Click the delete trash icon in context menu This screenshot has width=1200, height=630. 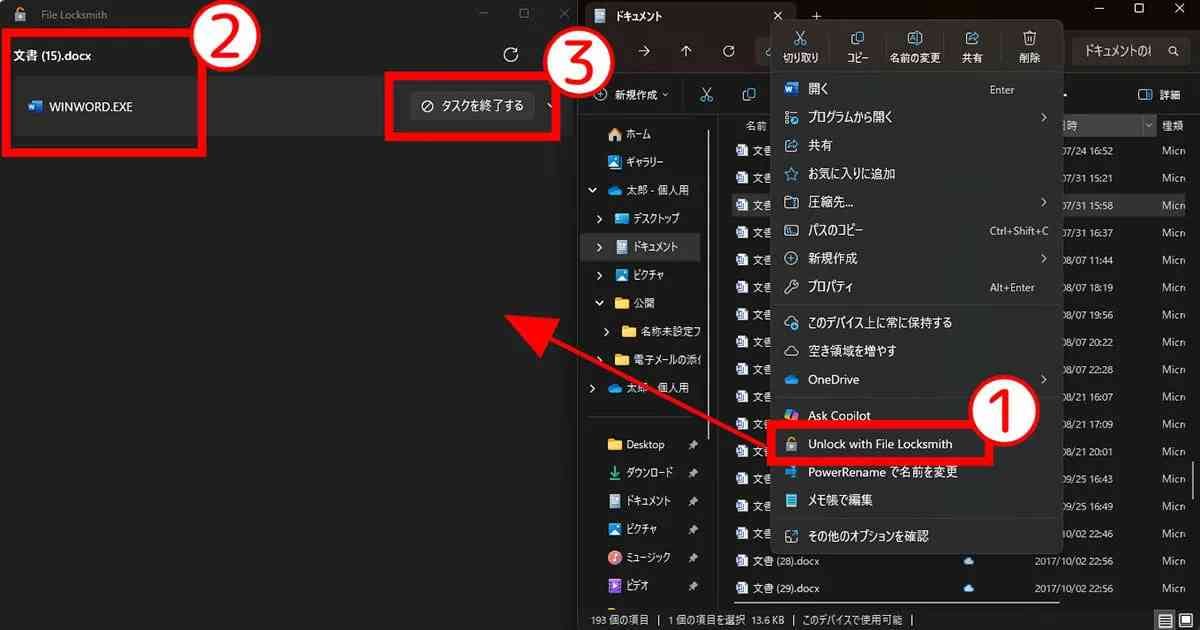(x=1029, y=46)
